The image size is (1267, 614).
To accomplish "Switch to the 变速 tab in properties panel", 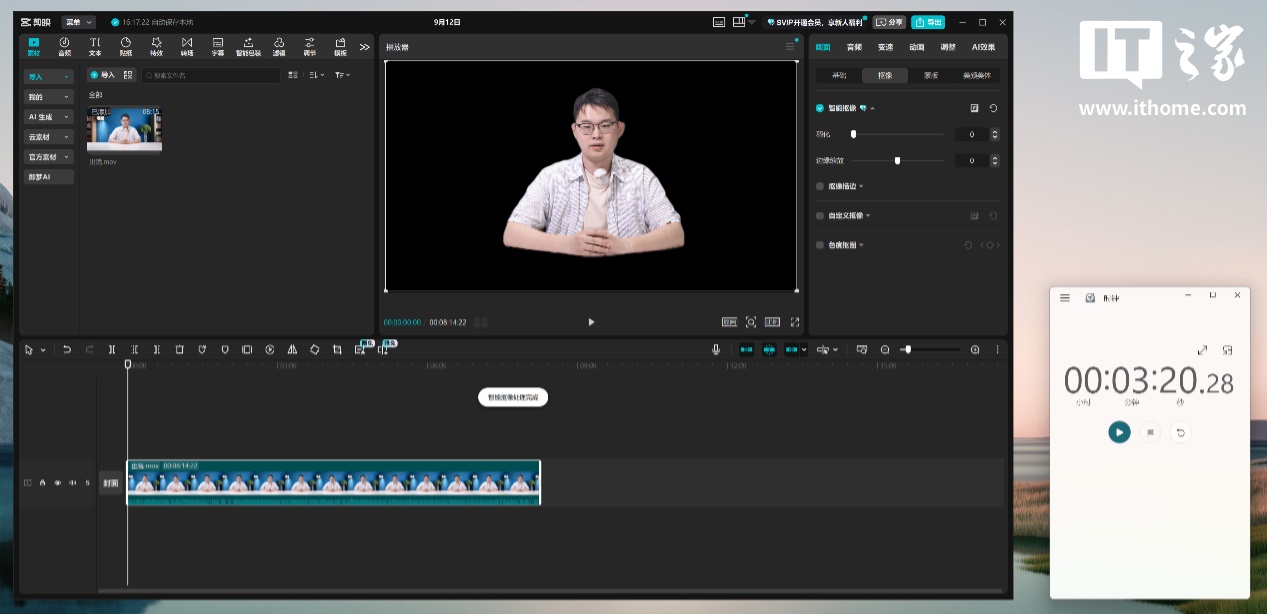I will [x=885, y=47].
